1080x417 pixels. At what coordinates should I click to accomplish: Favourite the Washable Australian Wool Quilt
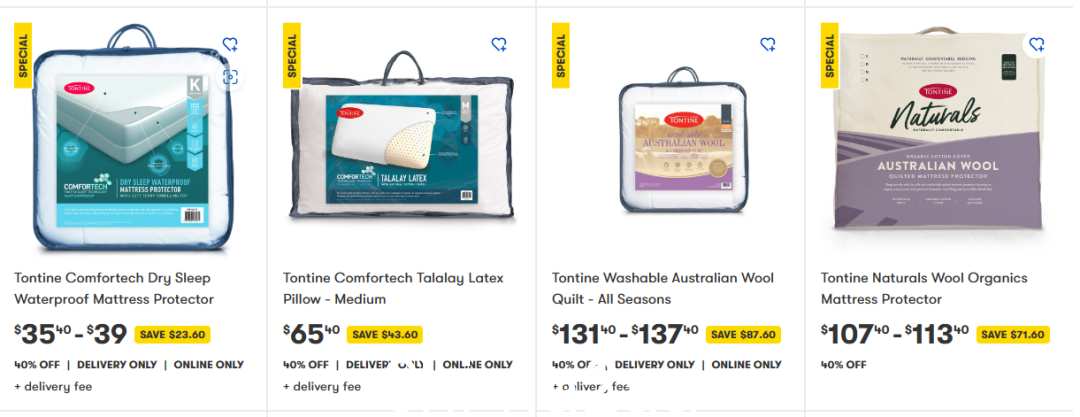(x=767, y=45)
